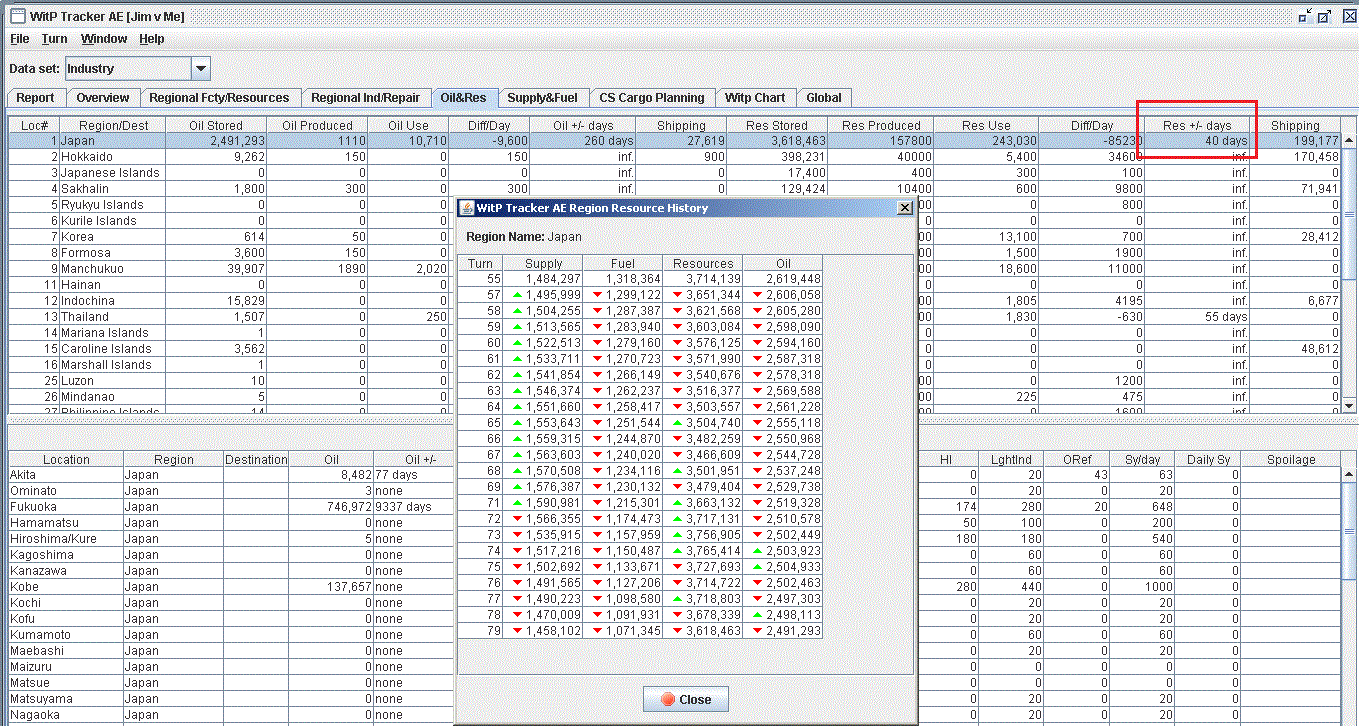Open the Help menu
1359x726 pixels.
click(152, 39)
